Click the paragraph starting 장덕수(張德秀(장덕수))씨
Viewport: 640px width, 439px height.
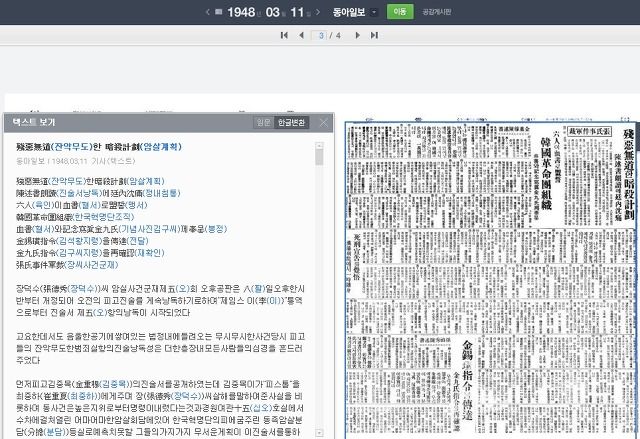coord(160,301)
